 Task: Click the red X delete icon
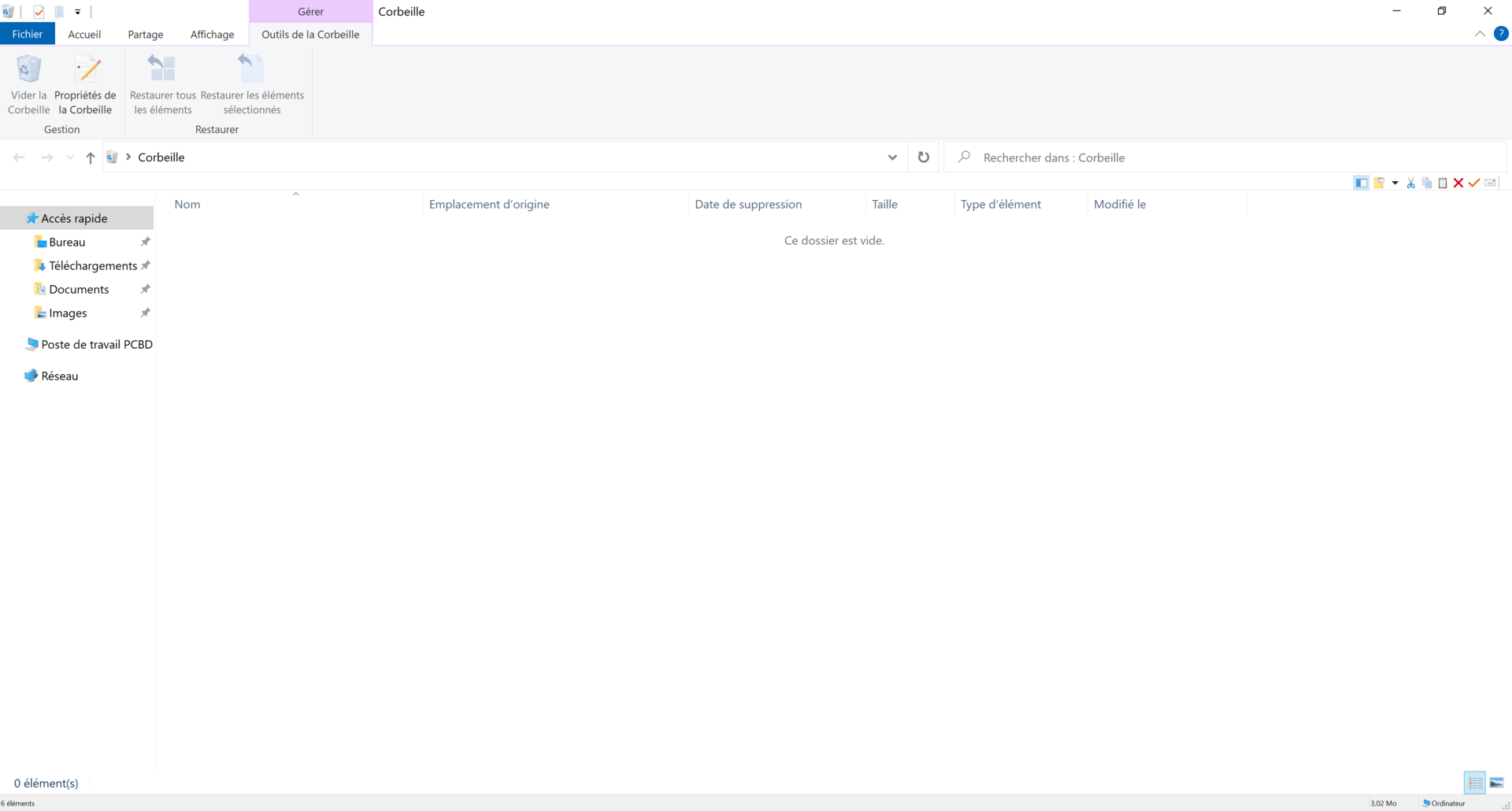click(1458, 183)
